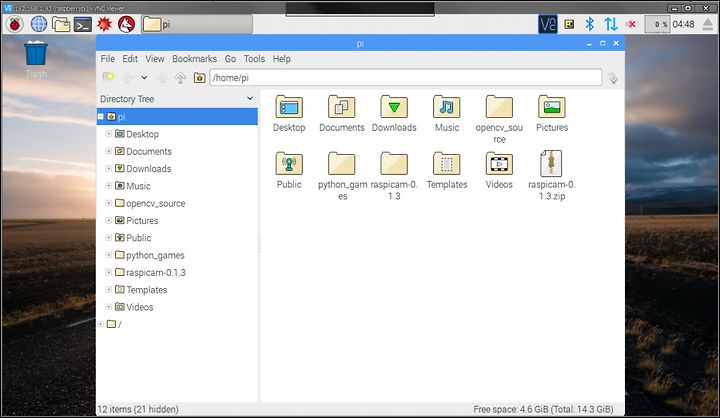
Task: Click the go icon beside path bar
Action: pyautogui.click(x=613, y=78)
